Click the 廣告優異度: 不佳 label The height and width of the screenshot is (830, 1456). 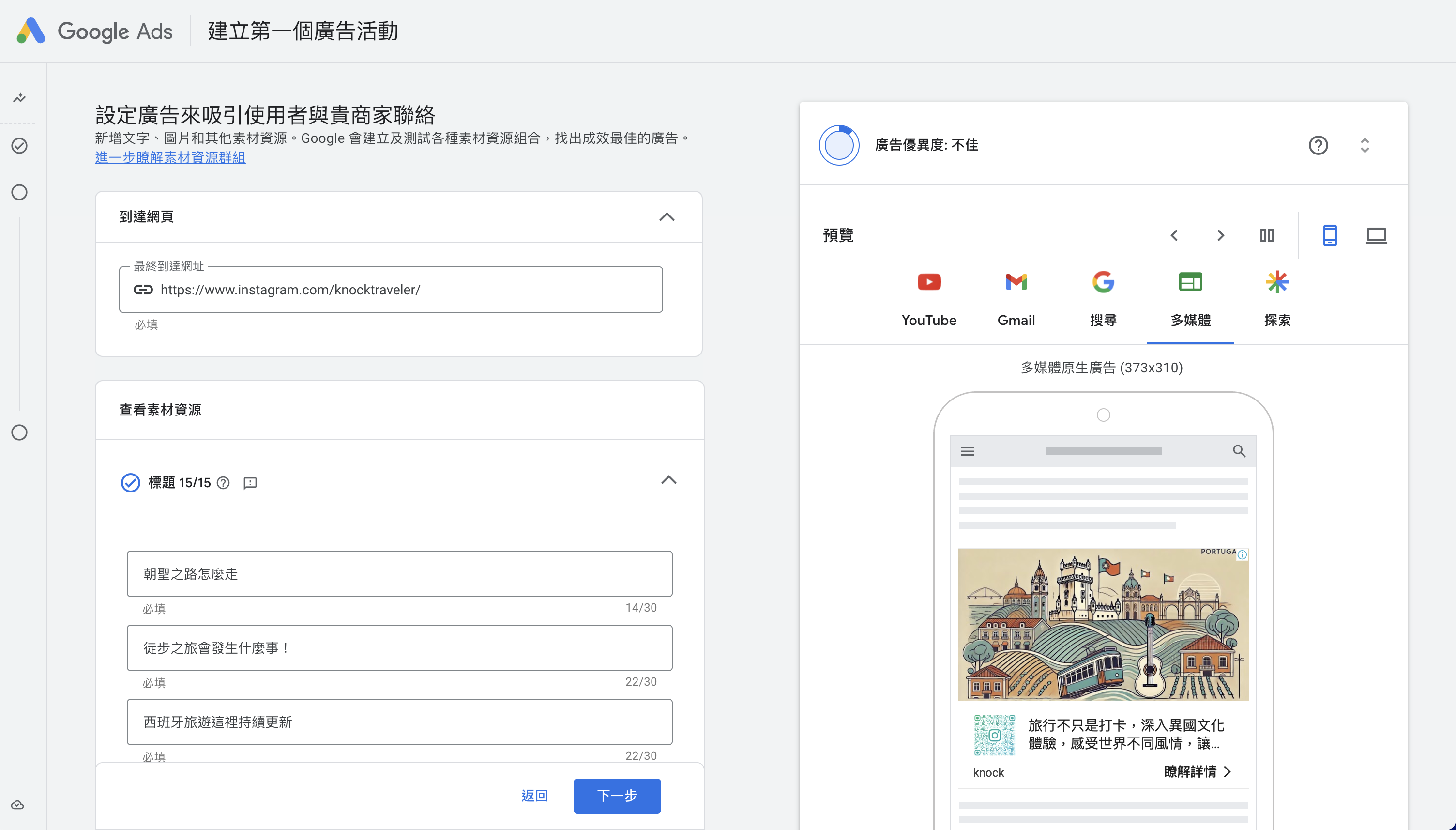click(x=927, y=145)
